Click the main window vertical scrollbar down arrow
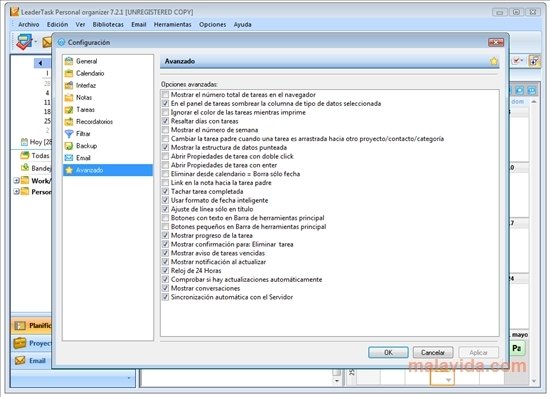Screen dimensions: 550x397 (x=534, y=381)
